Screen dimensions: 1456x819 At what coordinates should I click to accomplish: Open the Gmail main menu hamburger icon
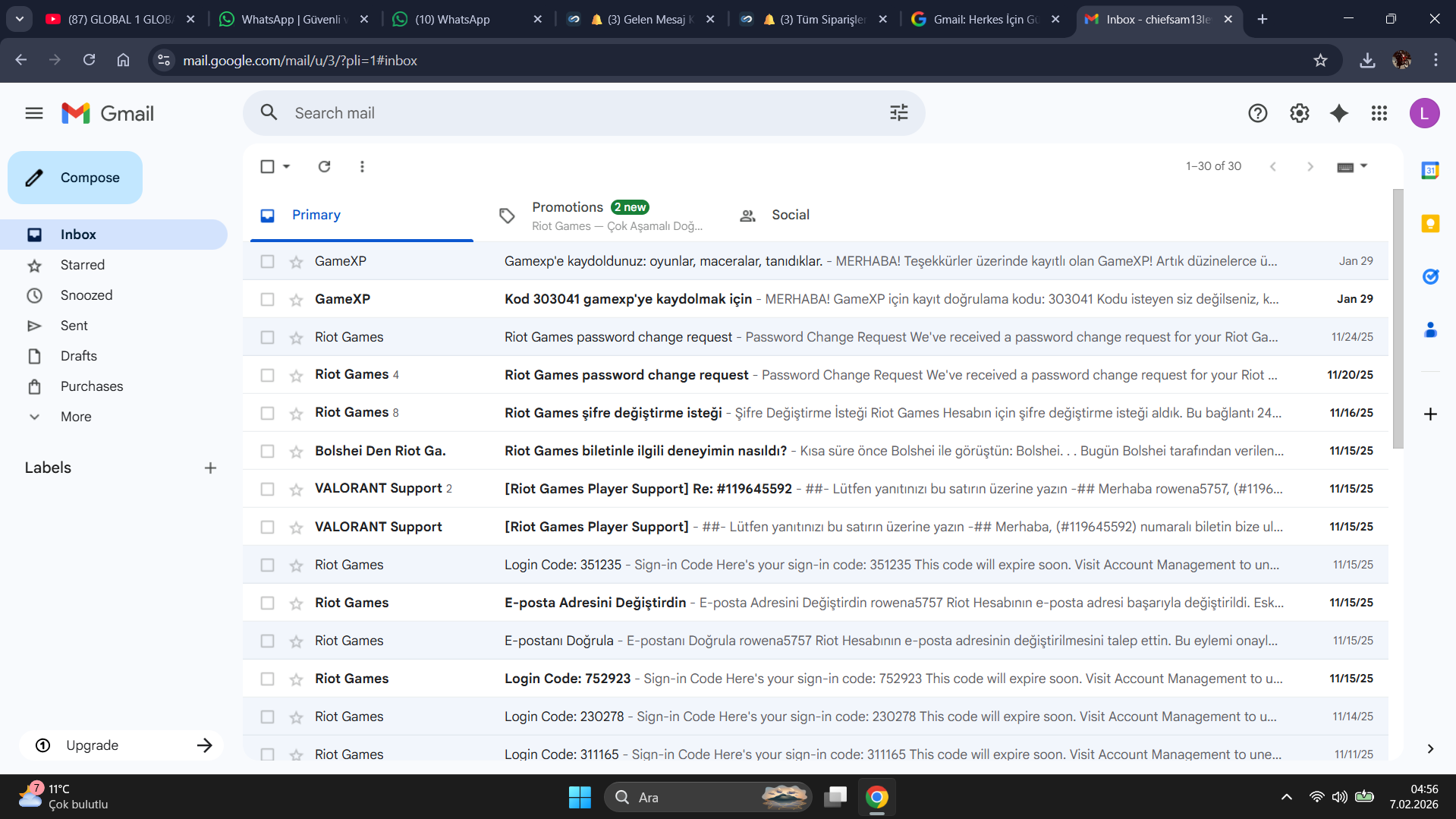(x=34, y=113)
